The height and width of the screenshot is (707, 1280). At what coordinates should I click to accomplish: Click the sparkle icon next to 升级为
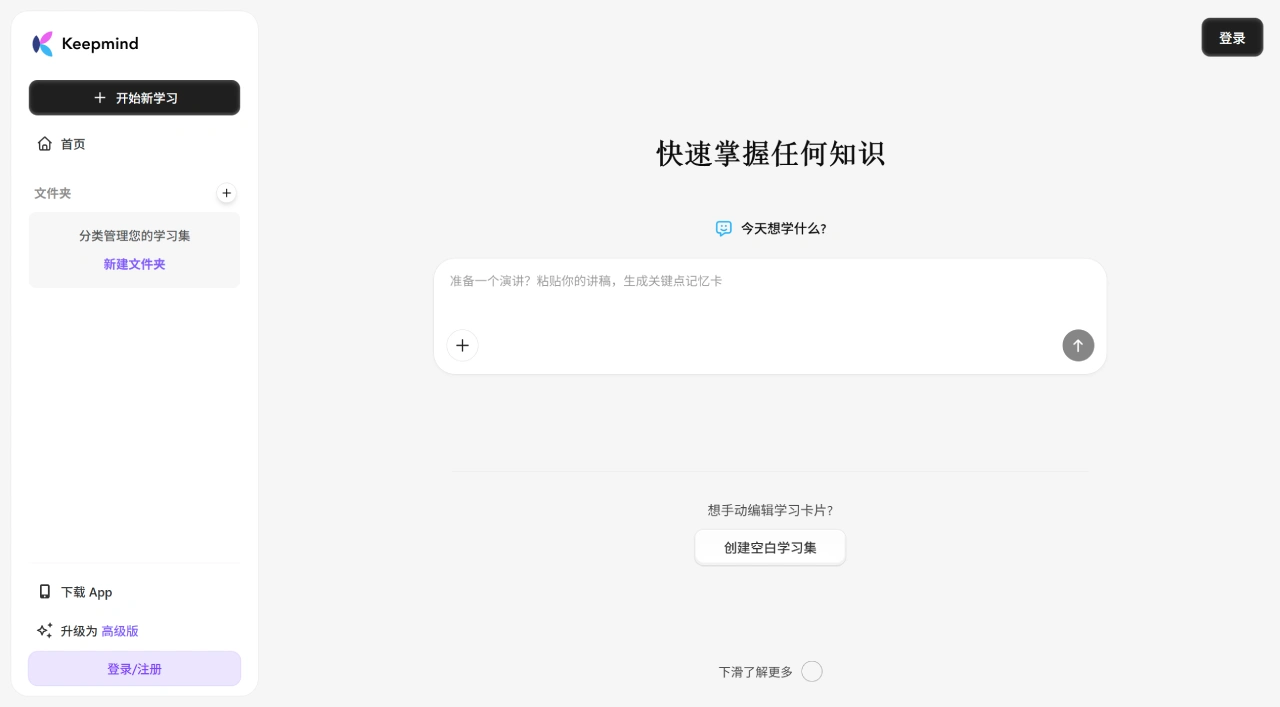(44, 631)
